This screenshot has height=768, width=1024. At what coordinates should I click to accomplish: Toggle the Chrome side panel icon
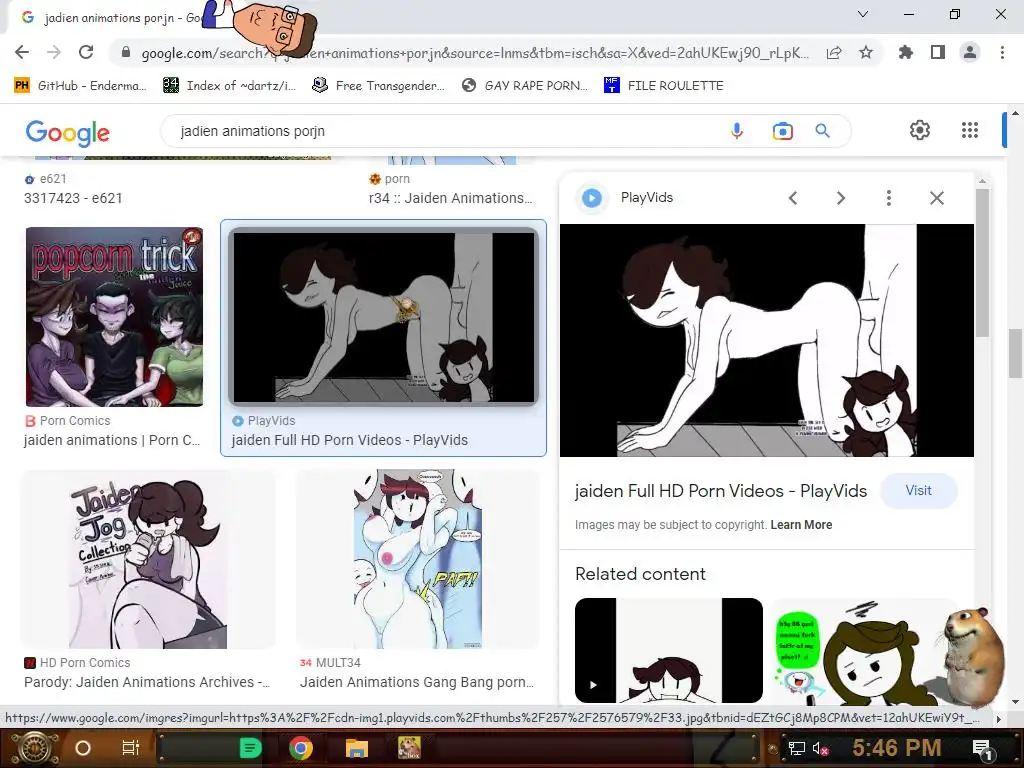coord(938,52)
